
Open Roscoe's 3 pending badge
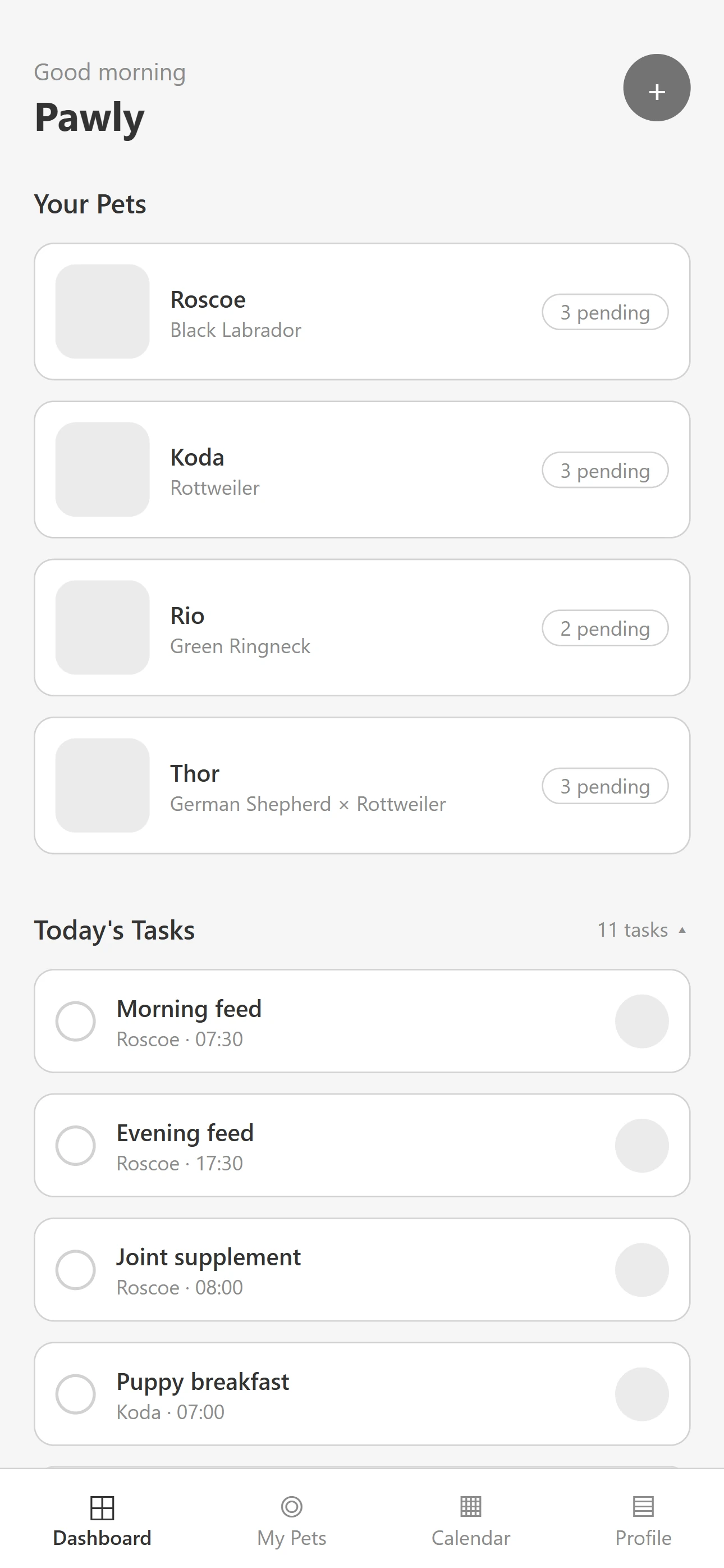click(x=605, y=312)
